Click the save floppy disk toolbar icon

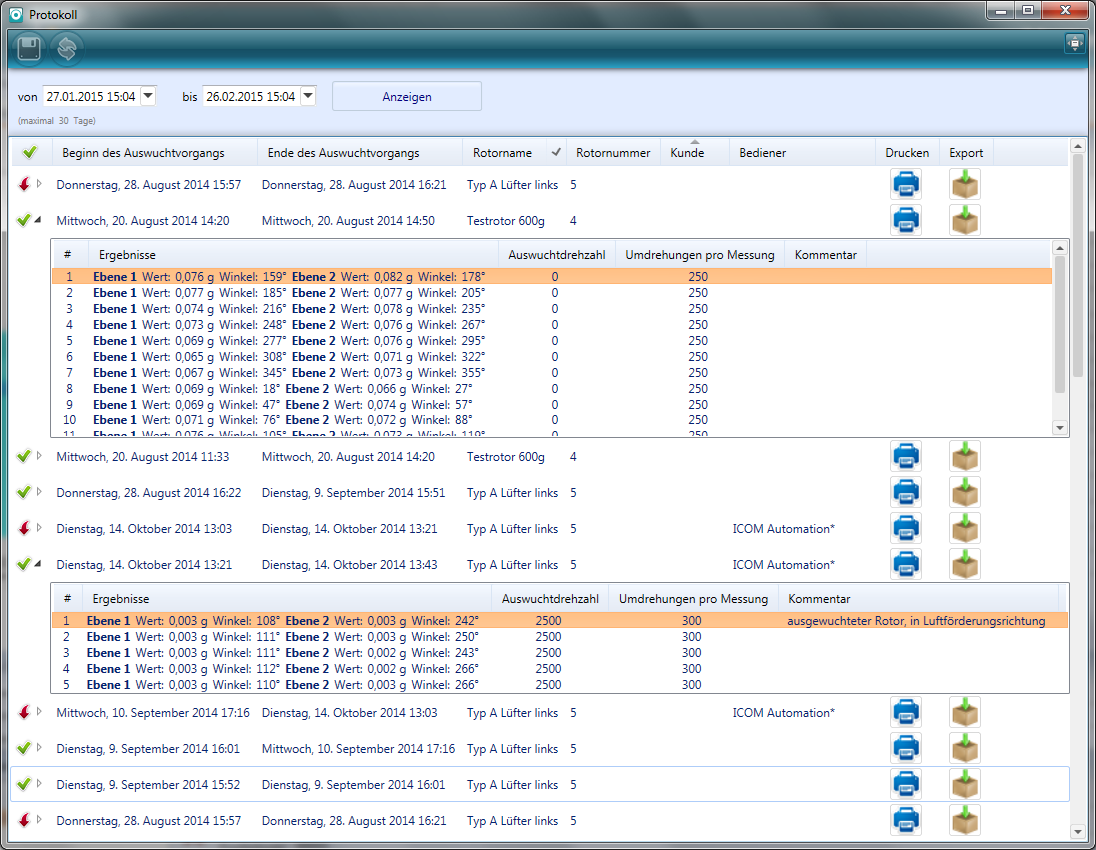[x=29, y=49]
